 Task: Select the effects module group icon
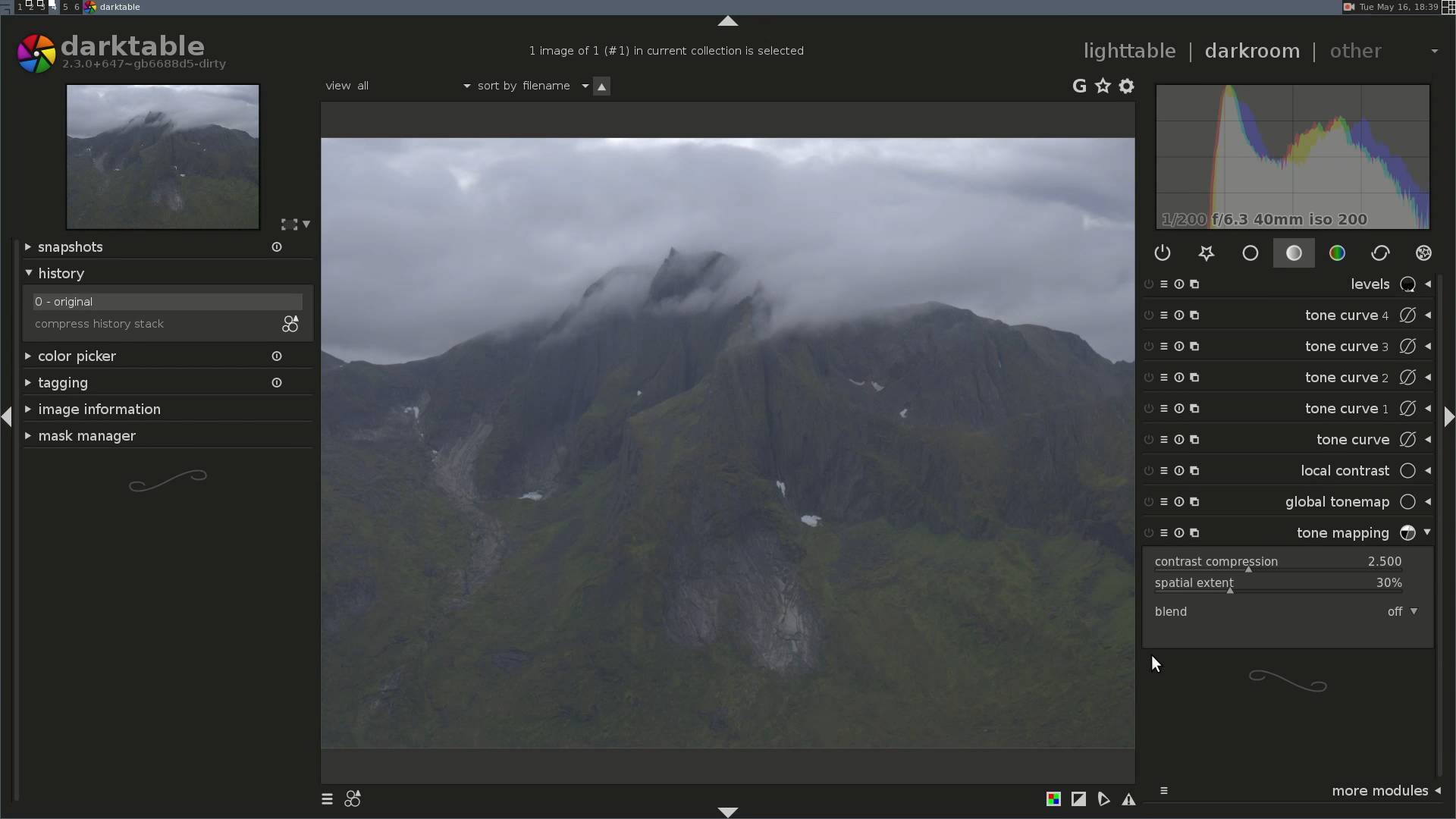(1423, 253)
